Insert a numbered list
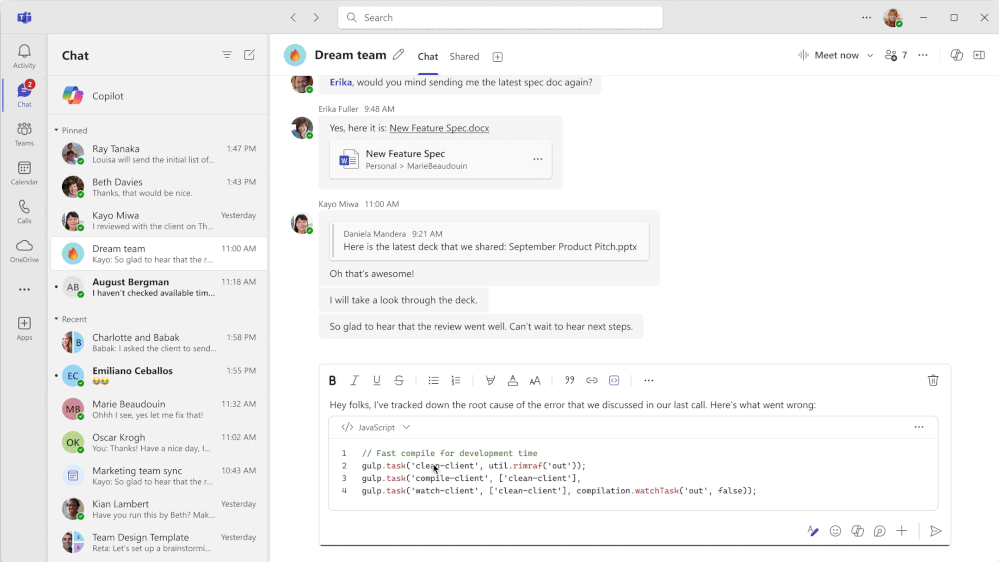Viewport: 999px width, 562px height. click(x=456, y=380)
